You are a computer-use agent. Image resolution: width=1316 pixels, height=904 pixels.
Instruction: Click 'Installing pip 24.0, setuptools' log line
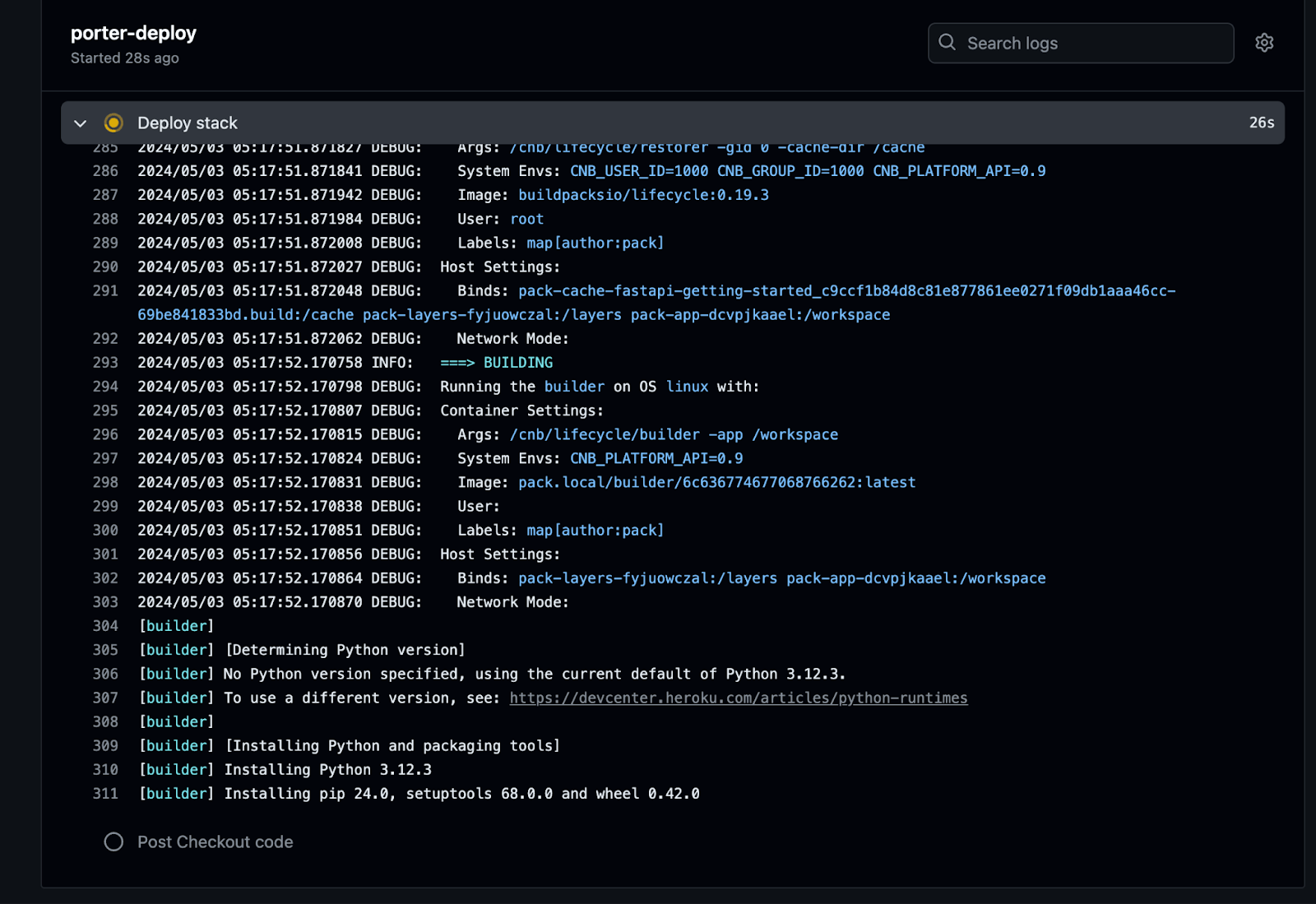click(x=462, y=794)
